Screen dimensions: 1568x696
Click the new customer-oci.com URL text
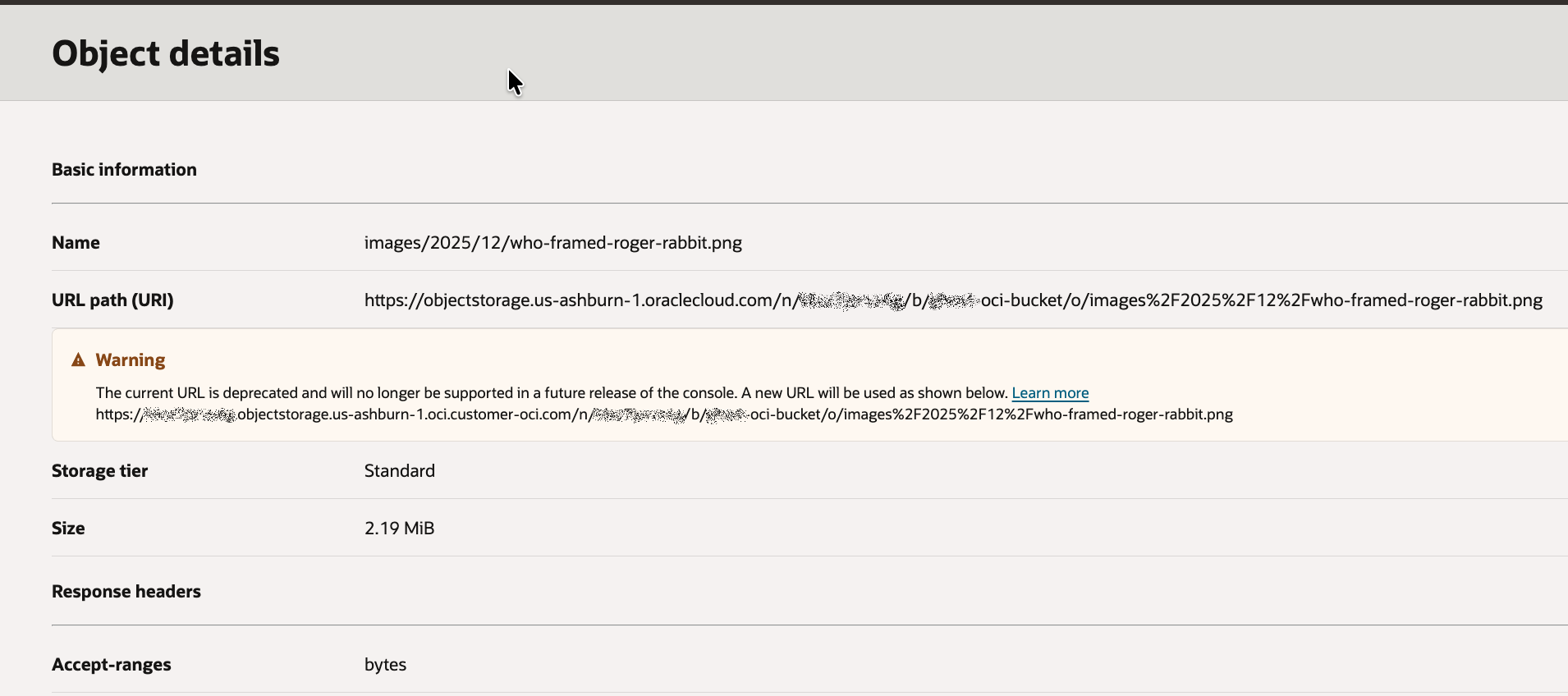663,414
